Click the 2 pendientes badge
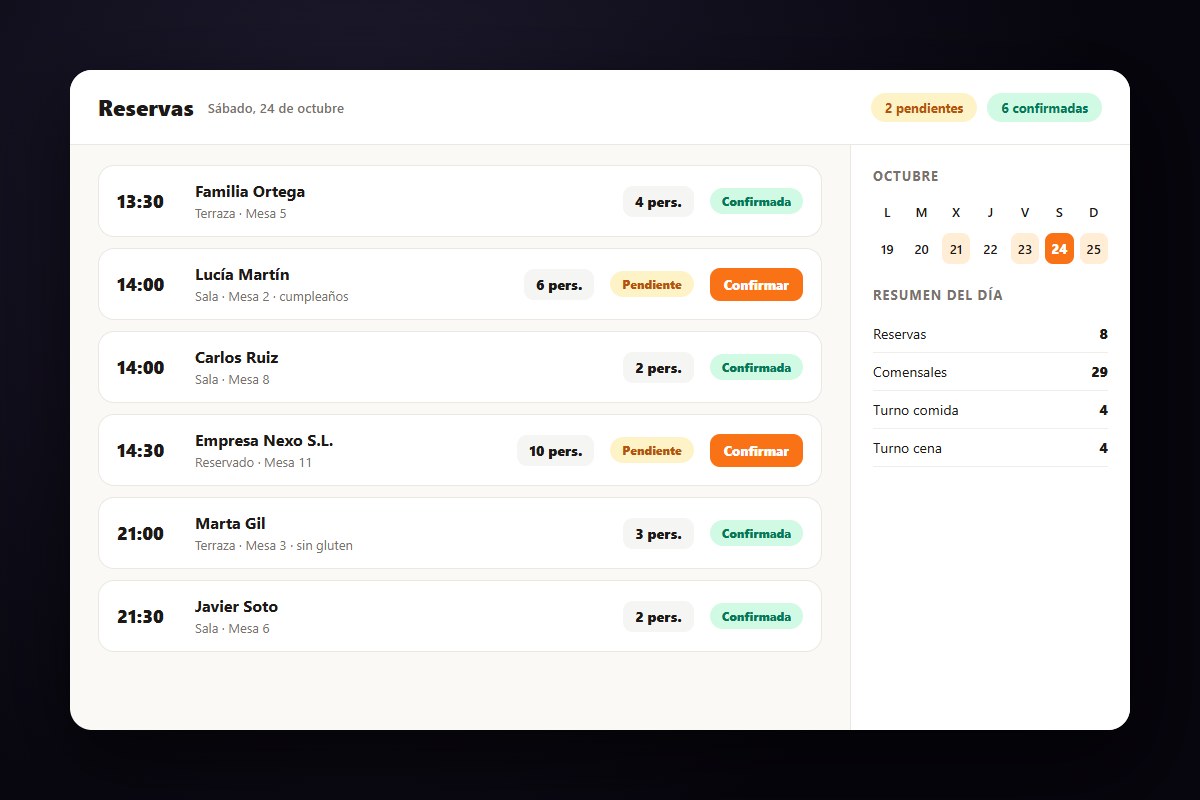Screen dimensions: 1200x800 (924, 108)
